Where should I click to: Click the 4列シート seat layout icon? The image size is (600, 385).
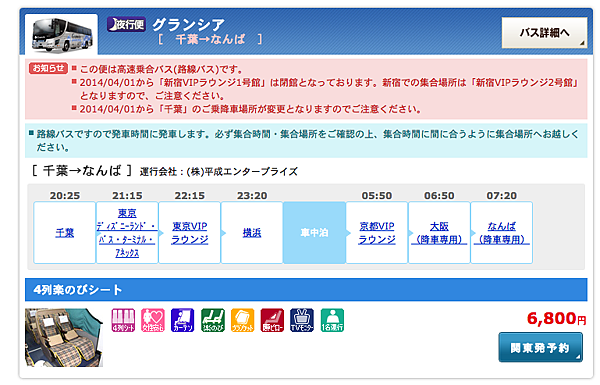123,320
